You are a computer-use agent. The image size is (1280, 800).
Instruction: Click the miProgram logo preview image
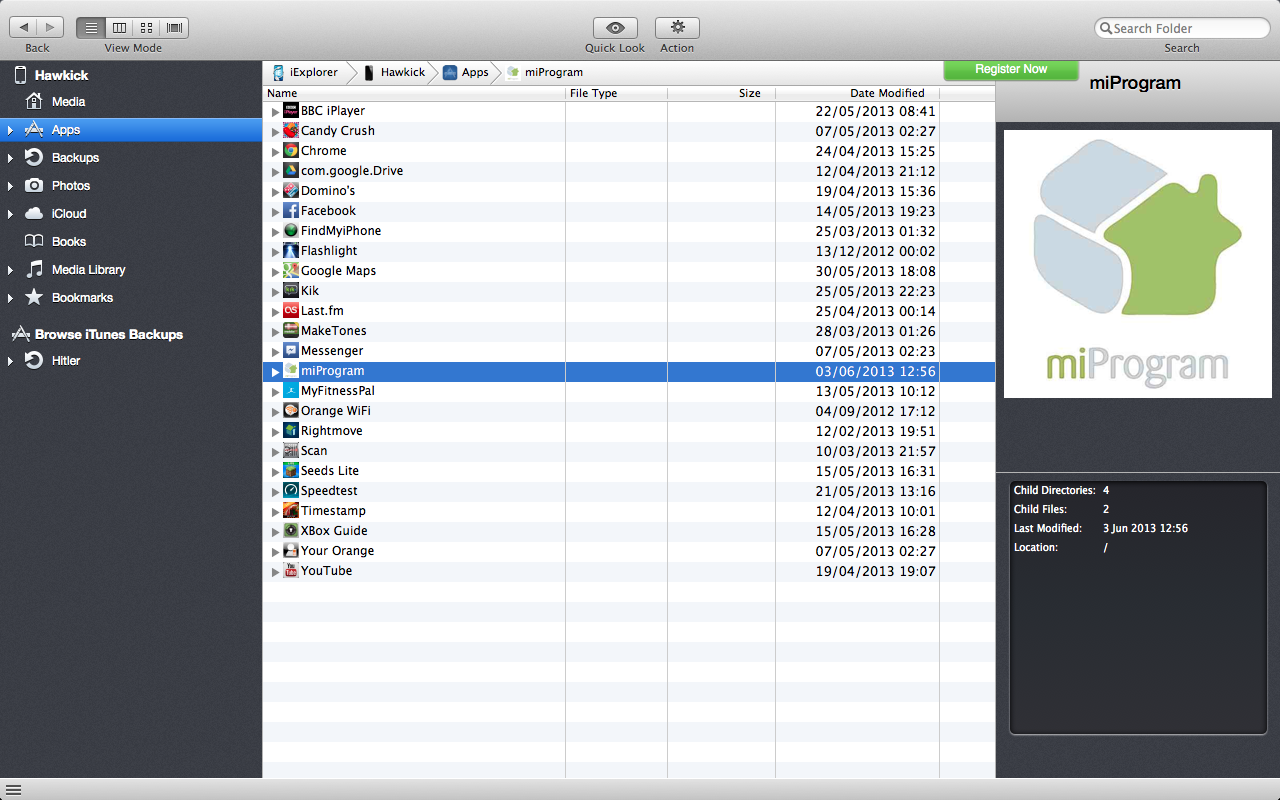pos(1138,264)
